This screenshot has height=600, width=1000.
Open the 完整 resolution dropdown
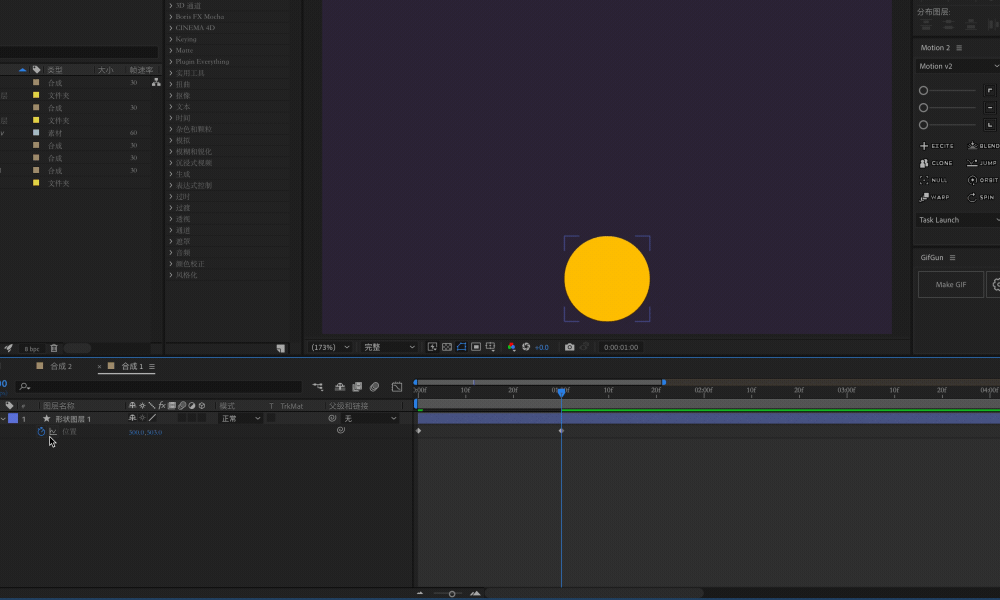pyautogui.click(x=389, y=347)
